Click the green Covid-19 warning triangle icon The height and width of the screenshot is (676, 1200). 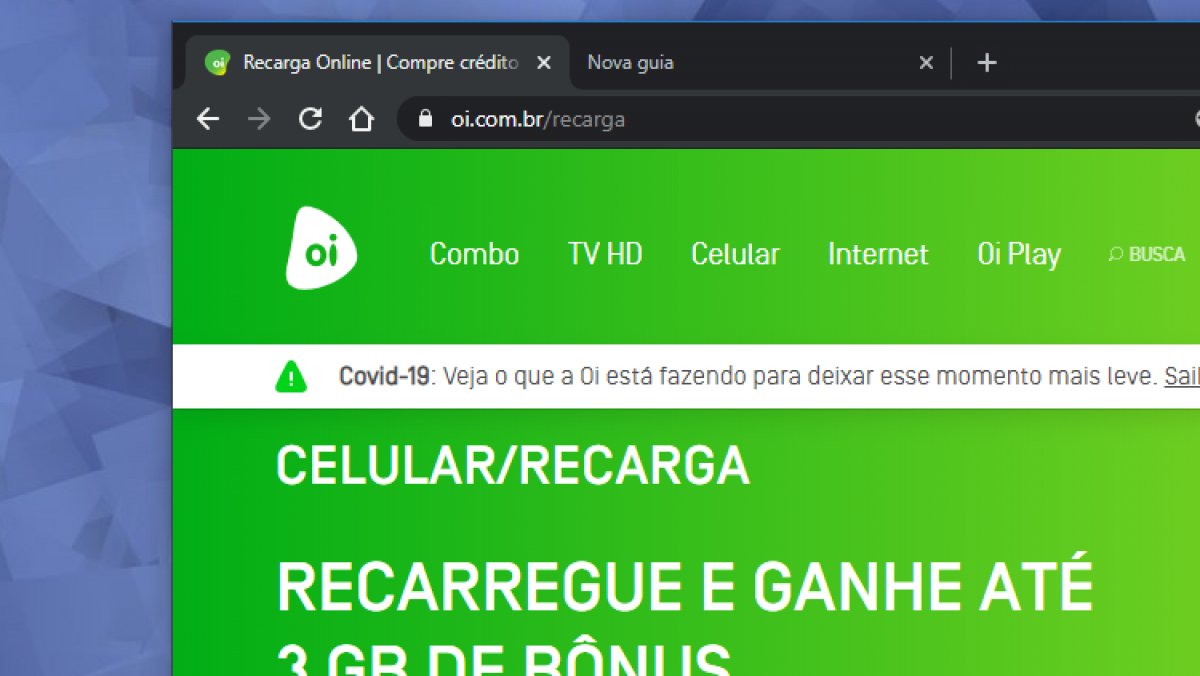291,376
